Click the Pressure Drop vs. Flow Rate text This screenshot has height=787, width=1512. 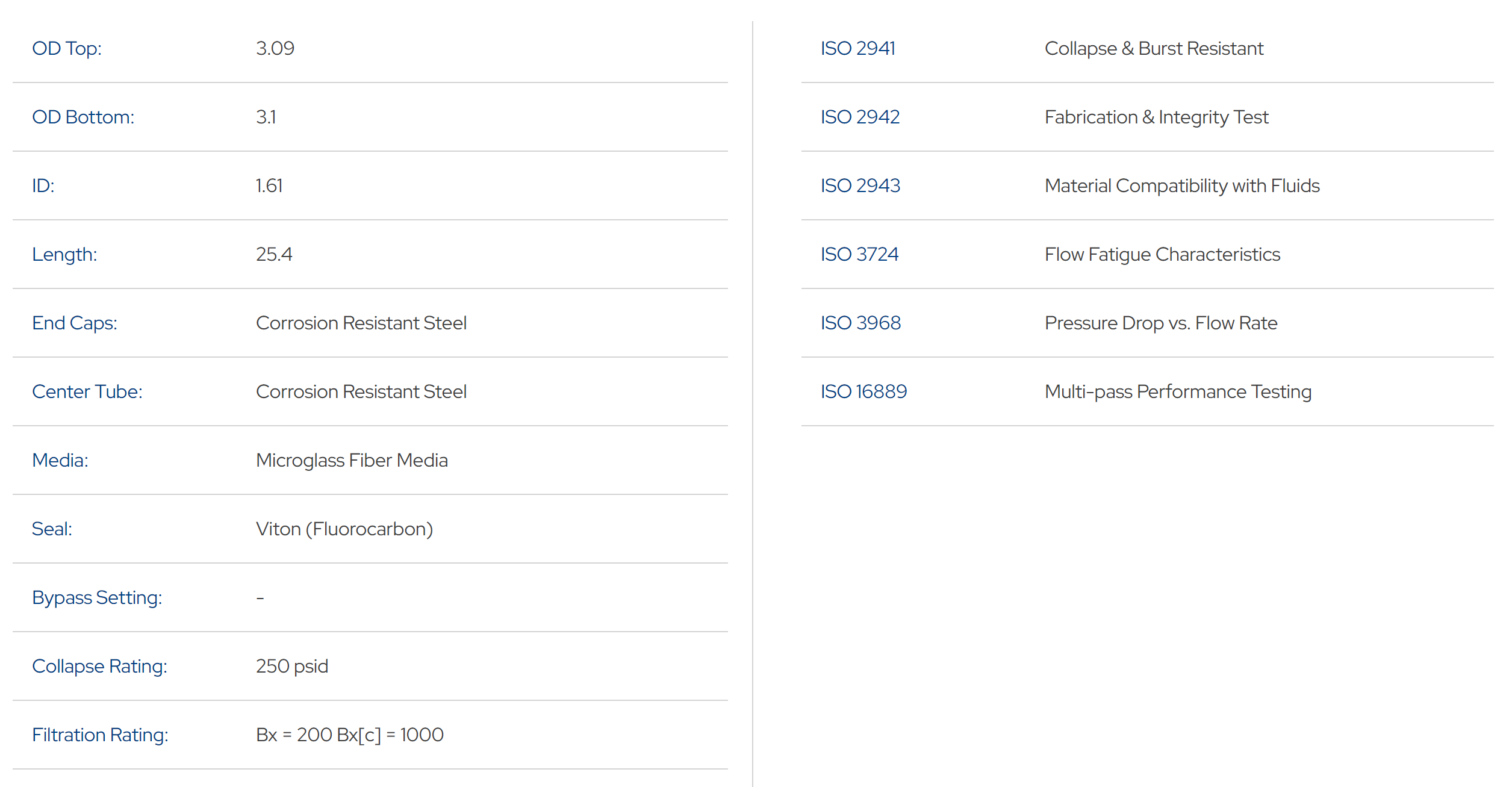[1160, 323]
